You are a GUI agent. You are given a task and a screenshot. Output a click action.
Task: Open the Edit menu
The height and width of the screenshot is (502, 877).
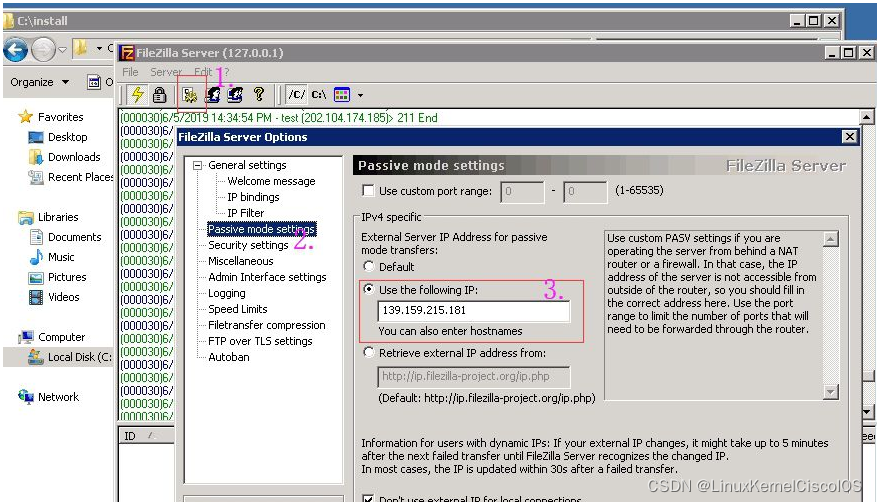[x=203, y=72]
